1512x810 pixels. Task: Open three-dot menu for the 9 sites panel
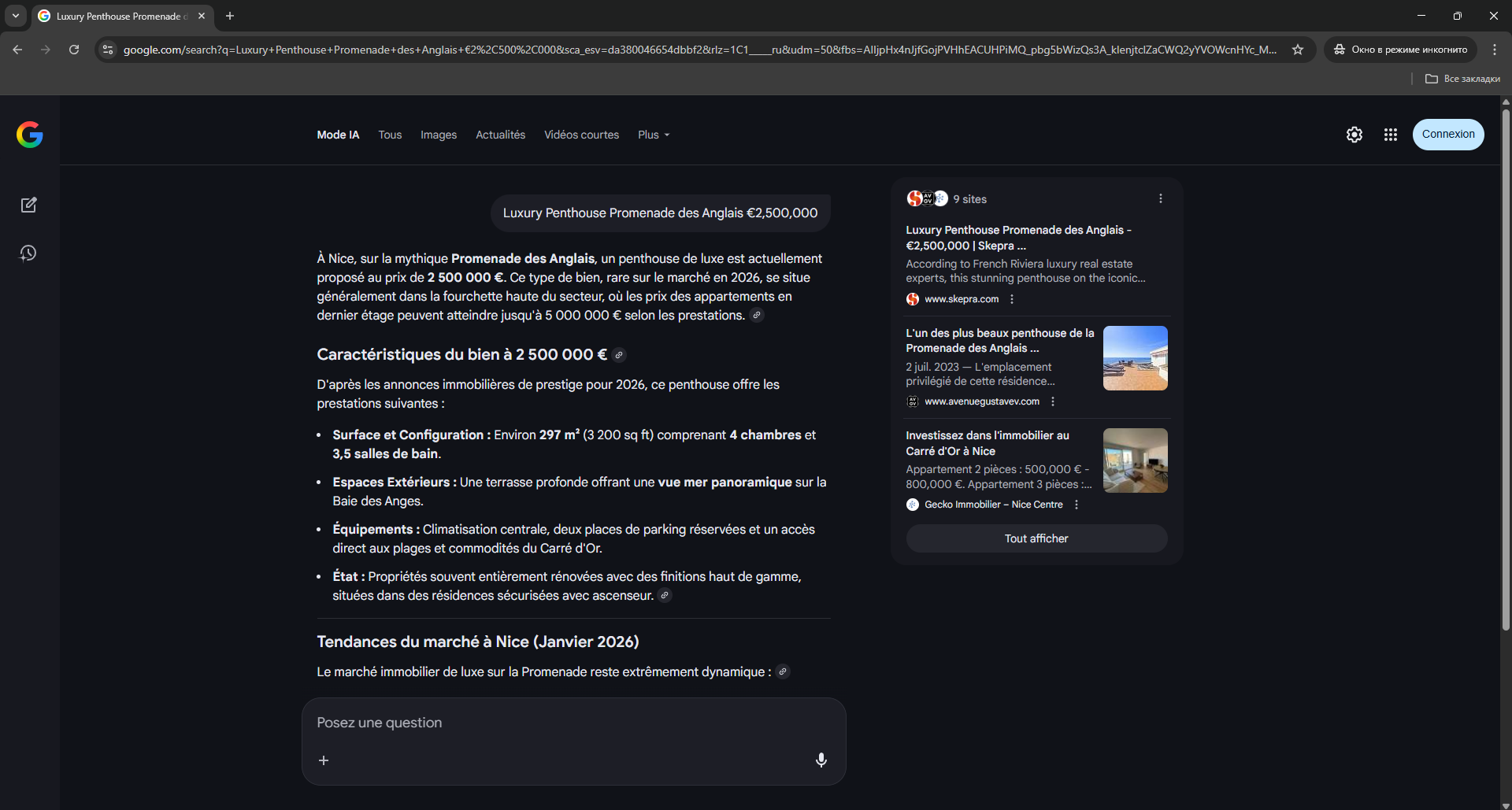(x=1160, y=198)
